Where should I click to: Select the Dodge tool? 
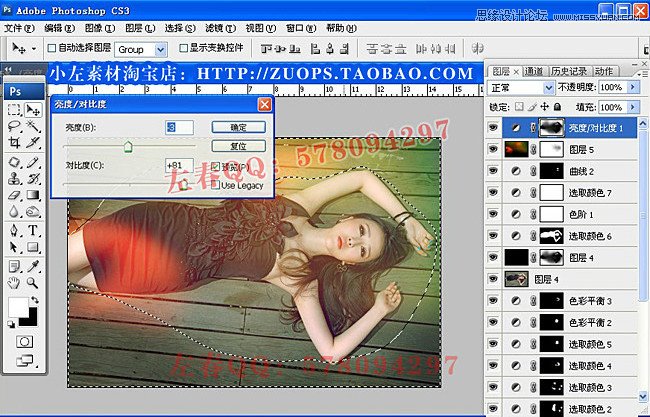[33, 211]
